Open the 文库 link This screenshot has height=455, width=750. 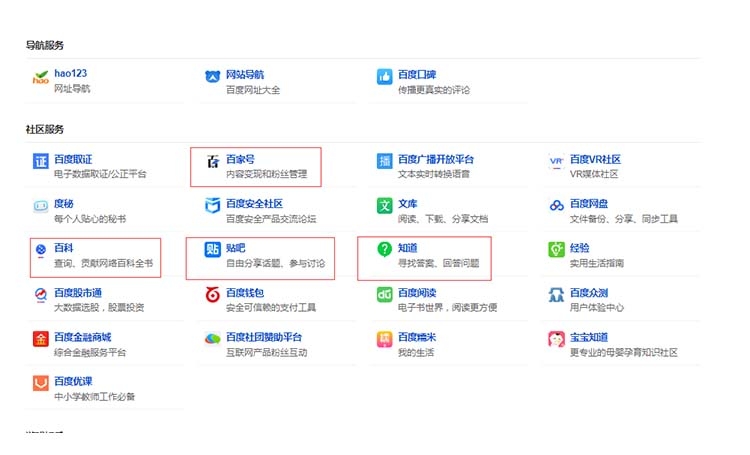408,204
